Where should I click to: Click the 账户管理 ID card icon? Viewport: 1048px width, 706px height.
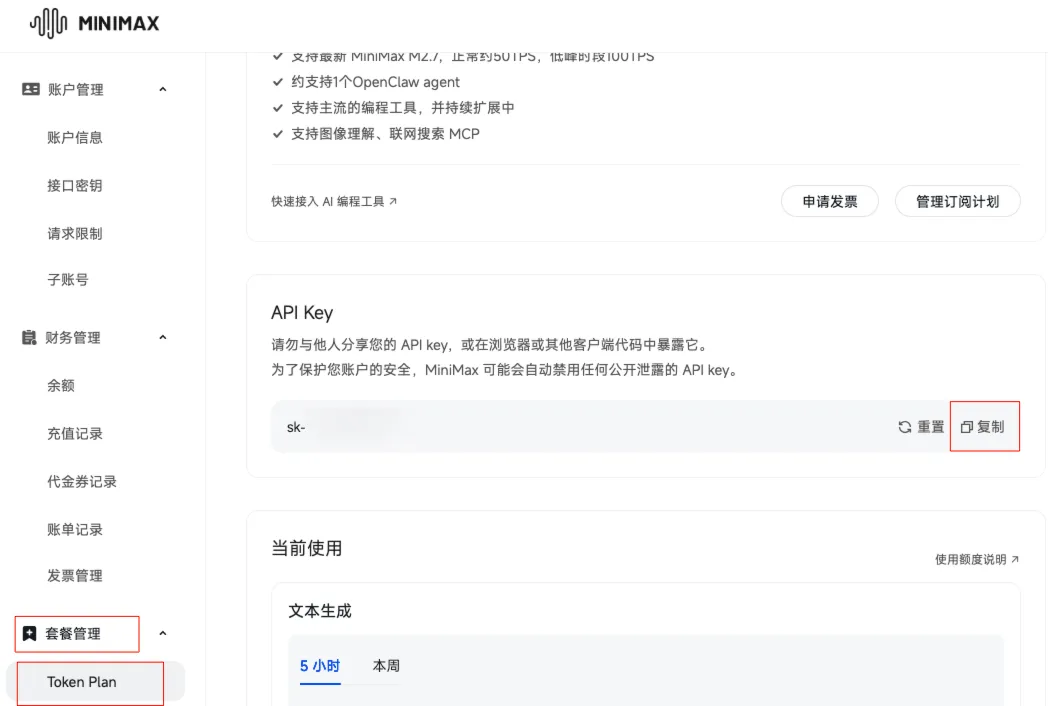coord(31,89)
